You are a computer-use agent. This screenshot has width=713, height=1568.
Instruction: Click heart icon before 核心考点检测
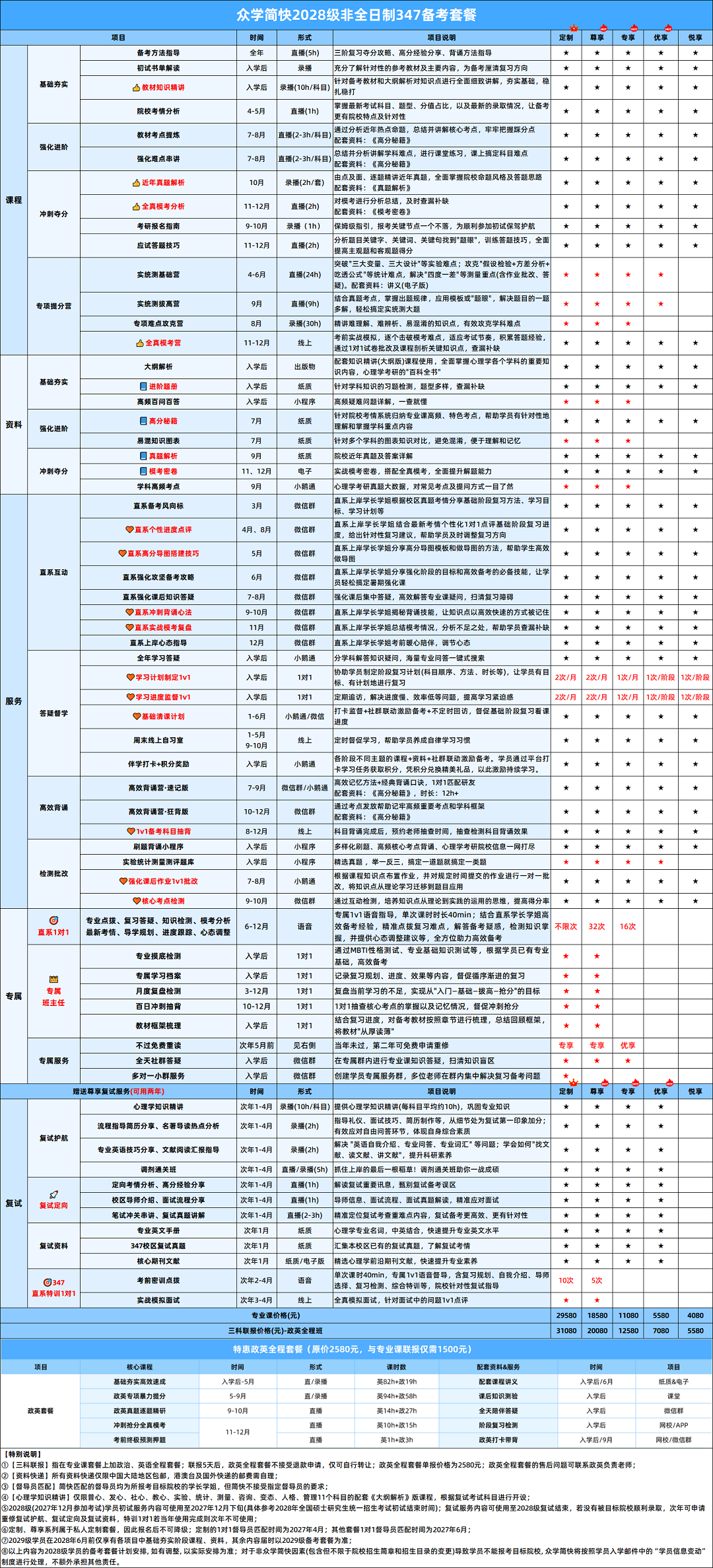click(137, 901)
